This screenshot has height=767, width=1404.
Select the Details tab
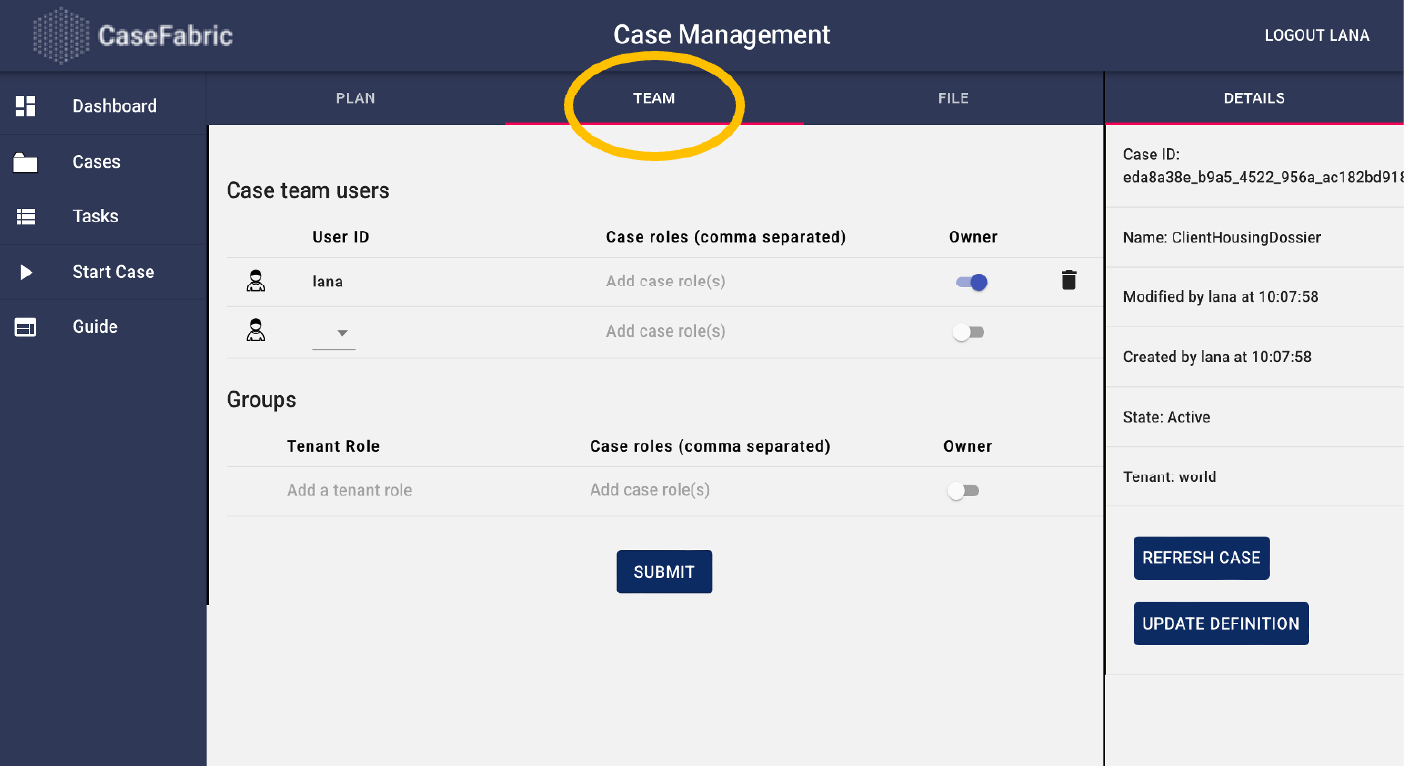tap(1254, 98)
